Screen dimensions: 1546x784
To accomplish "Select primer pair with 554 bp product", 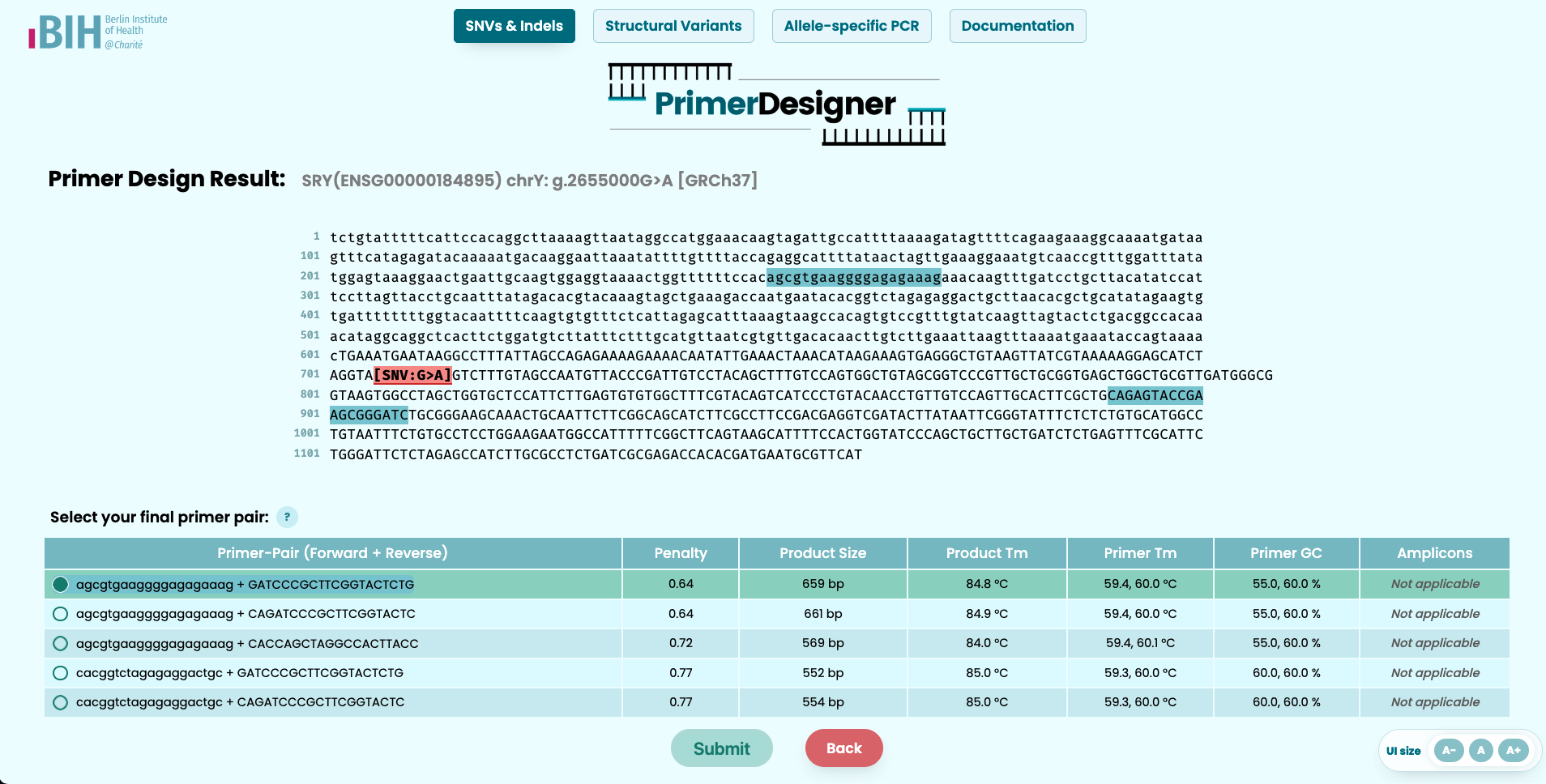I will pos(60,702).
